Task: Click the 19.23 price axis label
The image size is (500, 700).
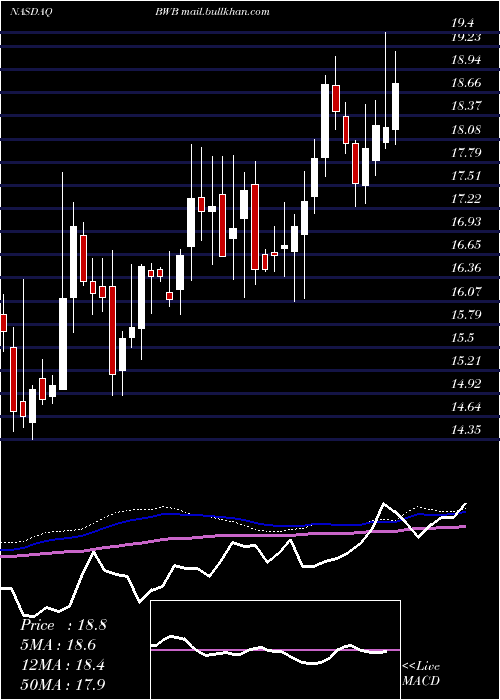Action: coord(466,38)
